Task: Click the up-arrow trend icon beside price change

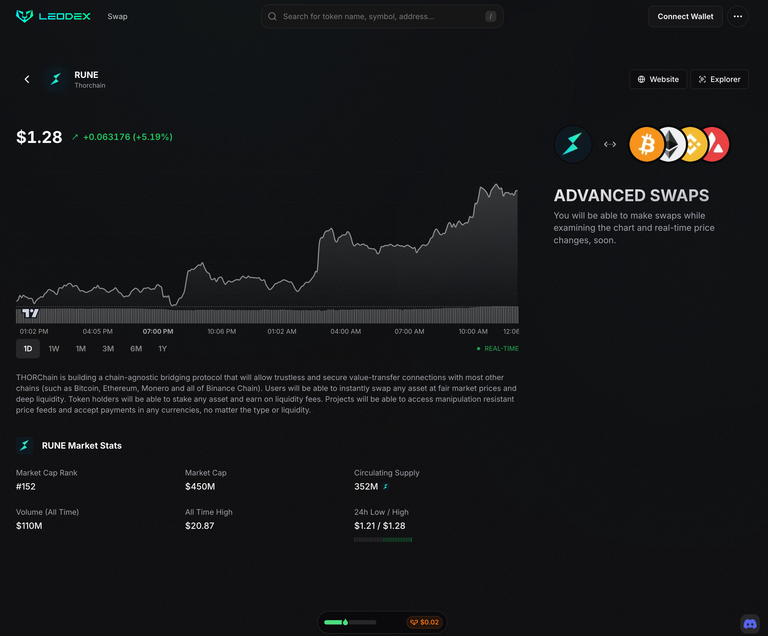Action: [x=75, y=137]
